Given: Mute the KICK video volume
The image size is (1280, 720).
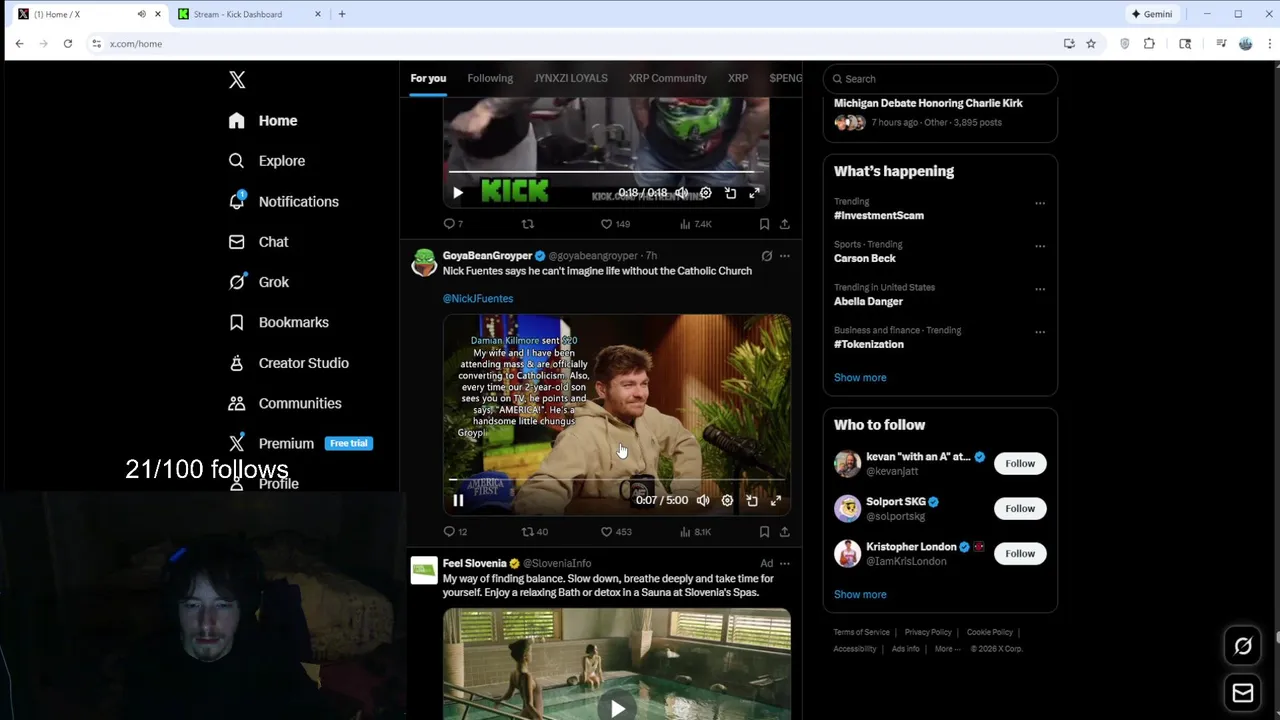Looking at the screenshot, I should (681, 193).
